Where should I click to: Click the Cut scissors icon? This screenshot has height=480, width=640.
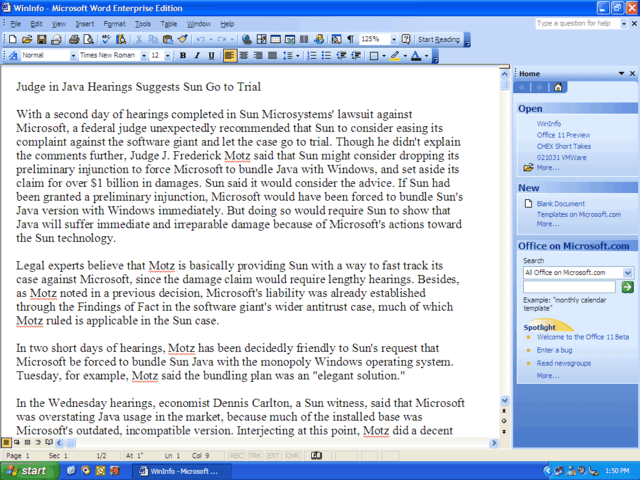139,39
